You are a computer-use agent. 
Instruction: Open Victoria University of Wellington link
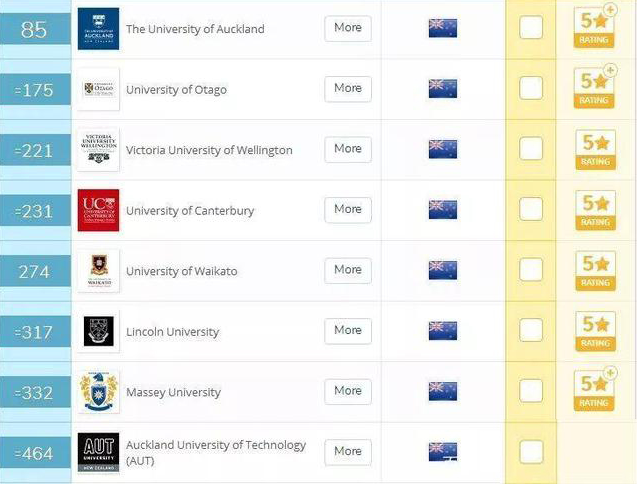coord(209,150)
